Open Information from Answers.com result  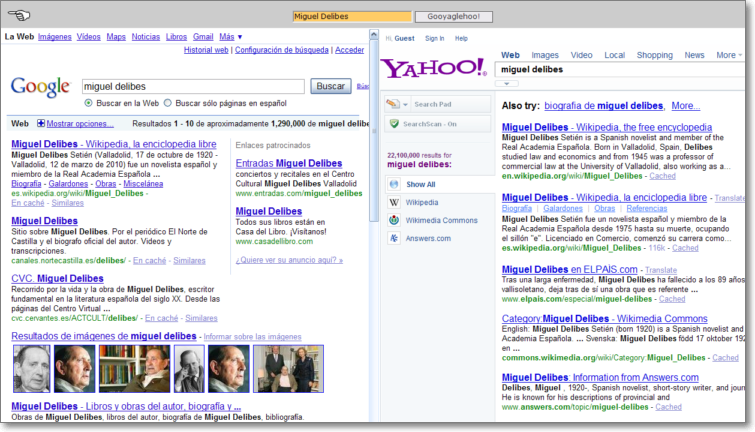click(600, 377)
